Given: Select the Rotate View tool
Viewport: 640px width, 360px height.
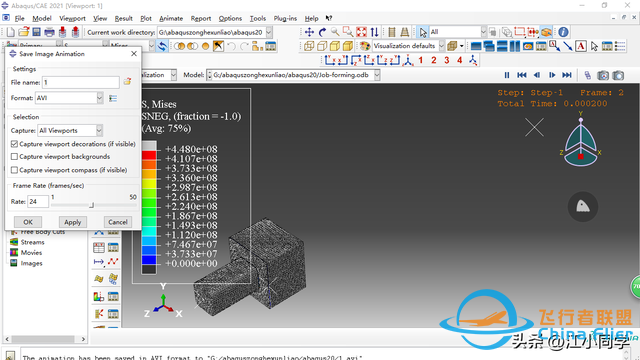Looking at the screenshot, I should coord(322,32).
